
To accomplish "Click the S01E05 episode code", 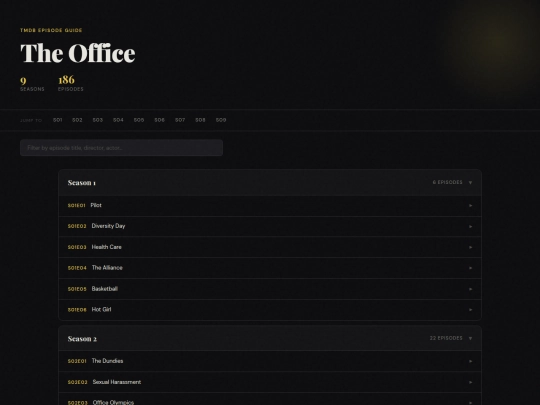I will click(x=77, y=289).
